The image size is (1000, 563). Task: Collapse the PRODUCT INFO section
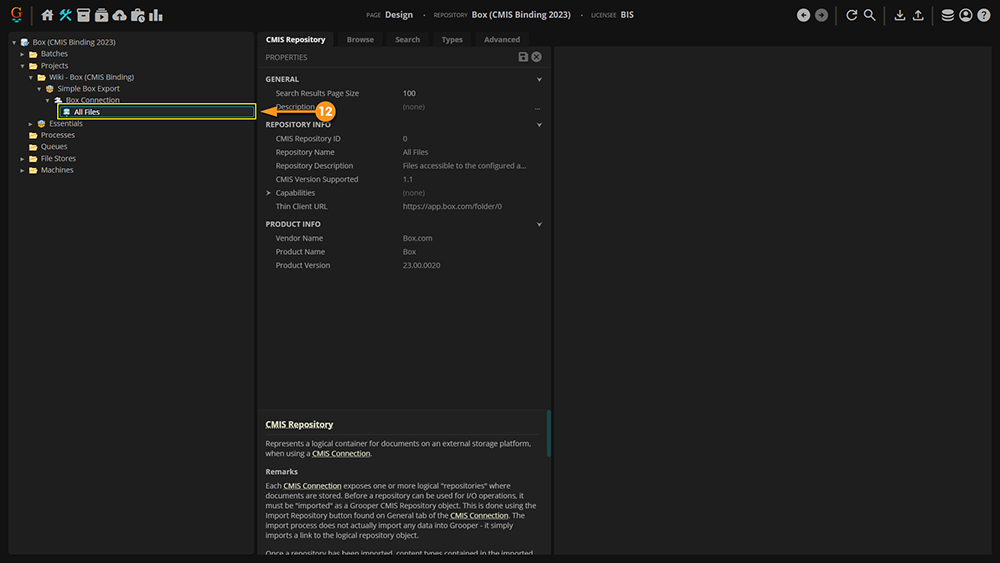tap(539, 225)
